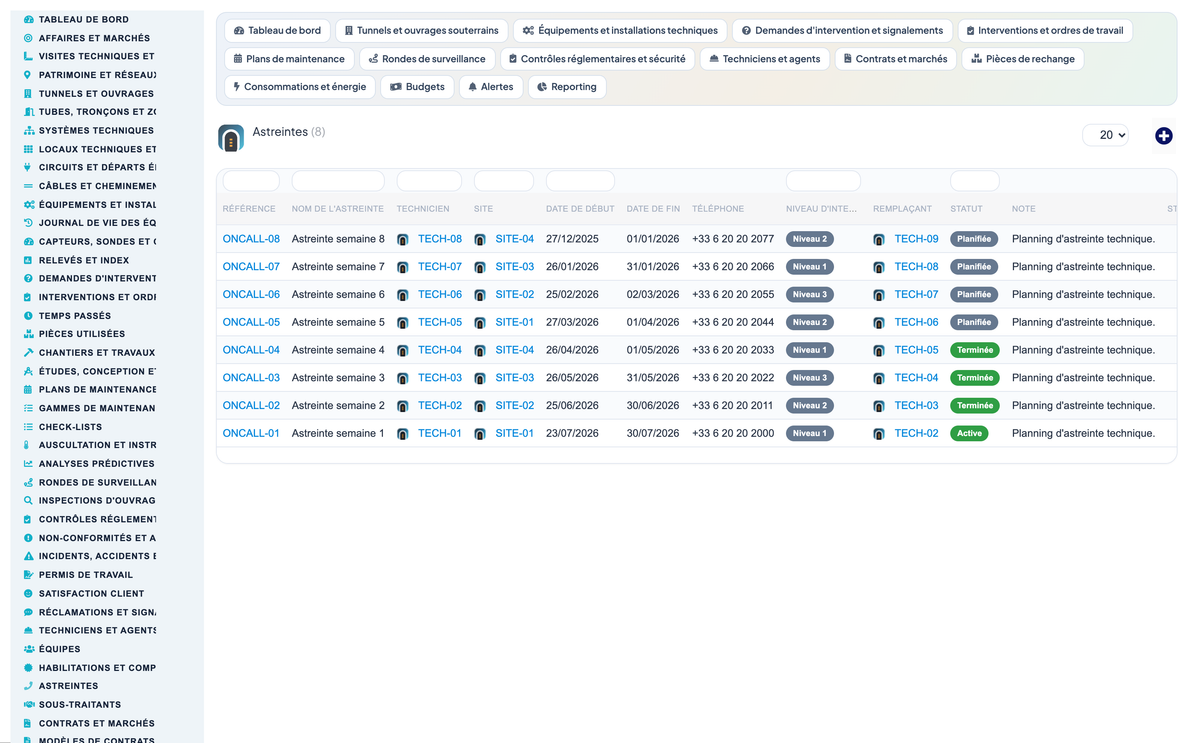1200x743 pixels.
Task: Open the Pièces de rechange tab
Action: 1023,59
